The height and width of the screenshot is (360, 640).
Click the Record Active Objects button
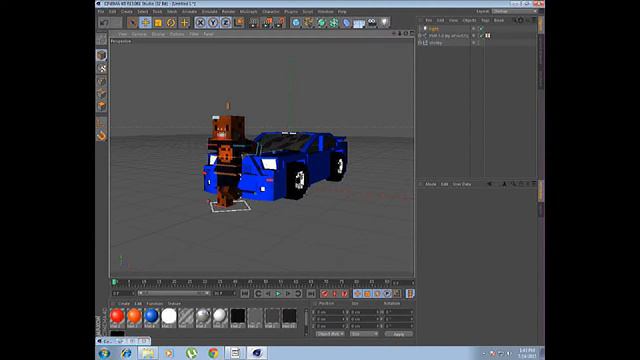pyautogui.click(x=325, y=293)
